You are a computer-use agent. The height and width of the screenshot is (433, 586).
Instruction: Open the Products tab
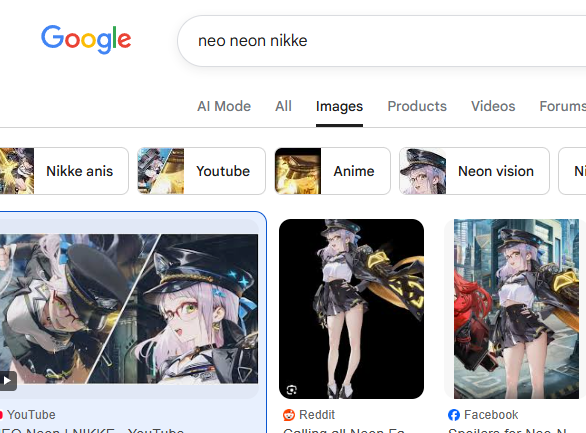pyautogui.click(x=417, y=106)
